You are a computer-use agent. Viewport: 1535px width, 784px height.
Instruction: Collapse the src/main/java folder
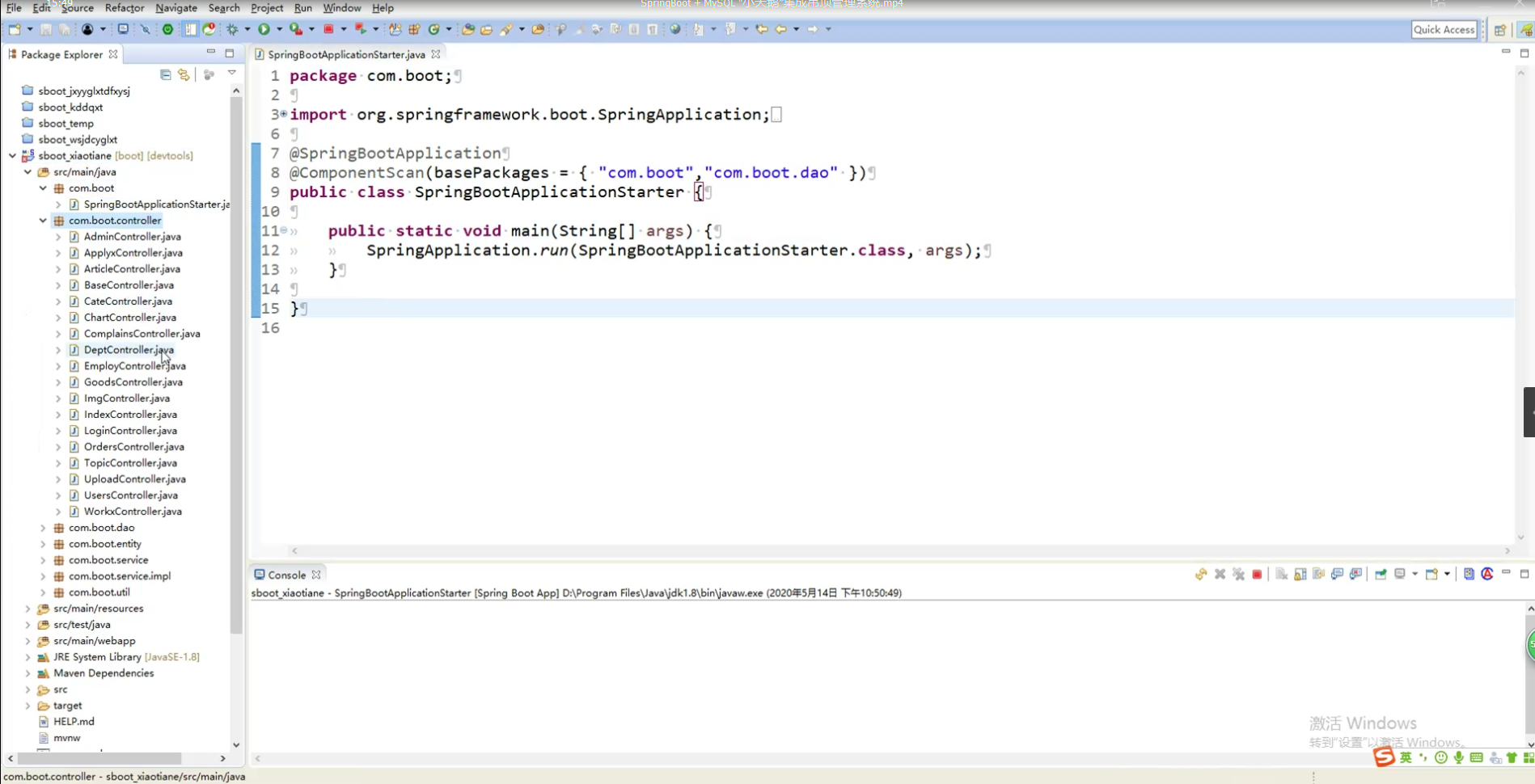pyautogui.click(x=27, y=171)
